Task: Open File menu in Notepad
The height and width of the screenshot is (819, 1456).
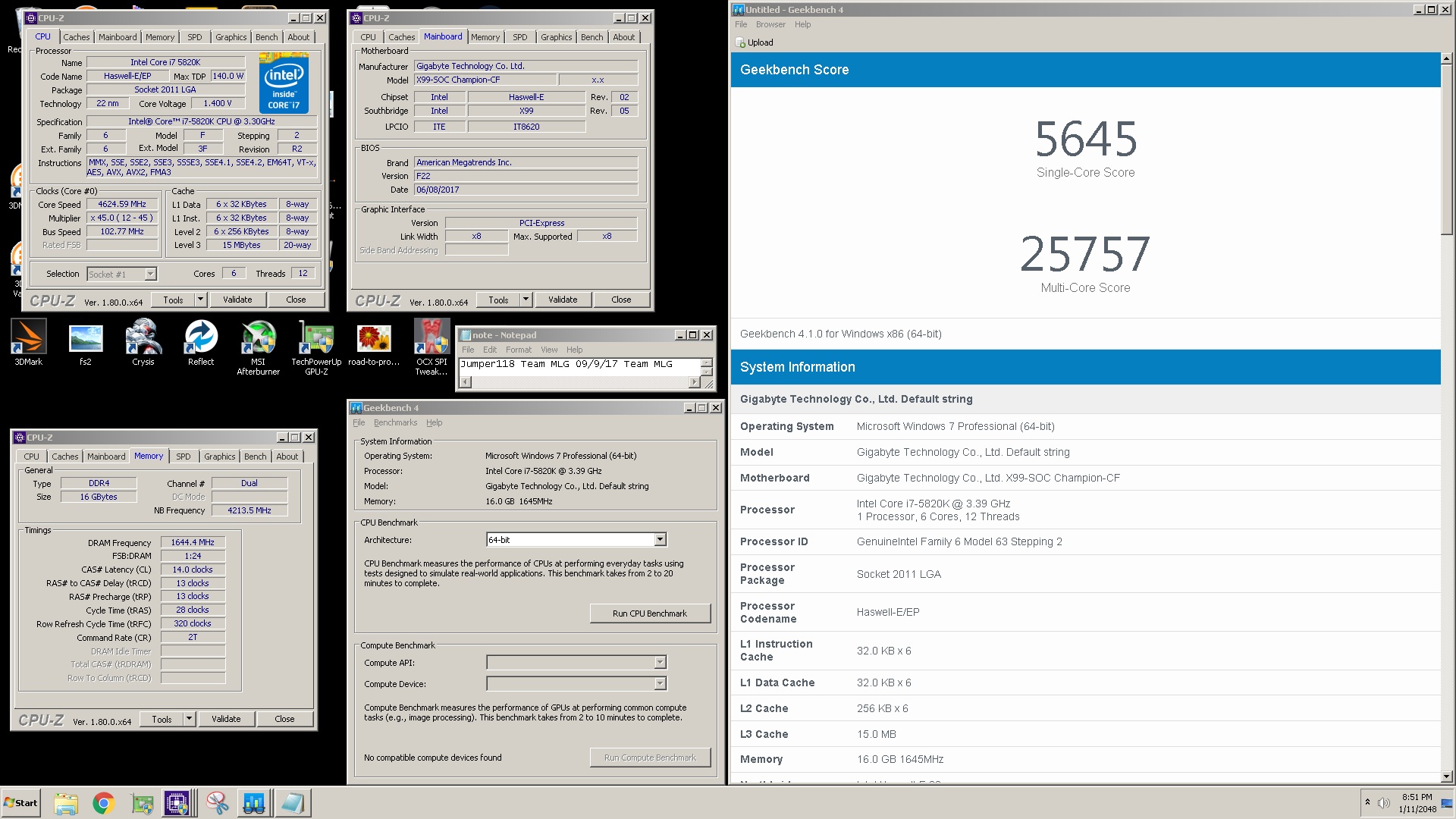Action: [468, 350]
